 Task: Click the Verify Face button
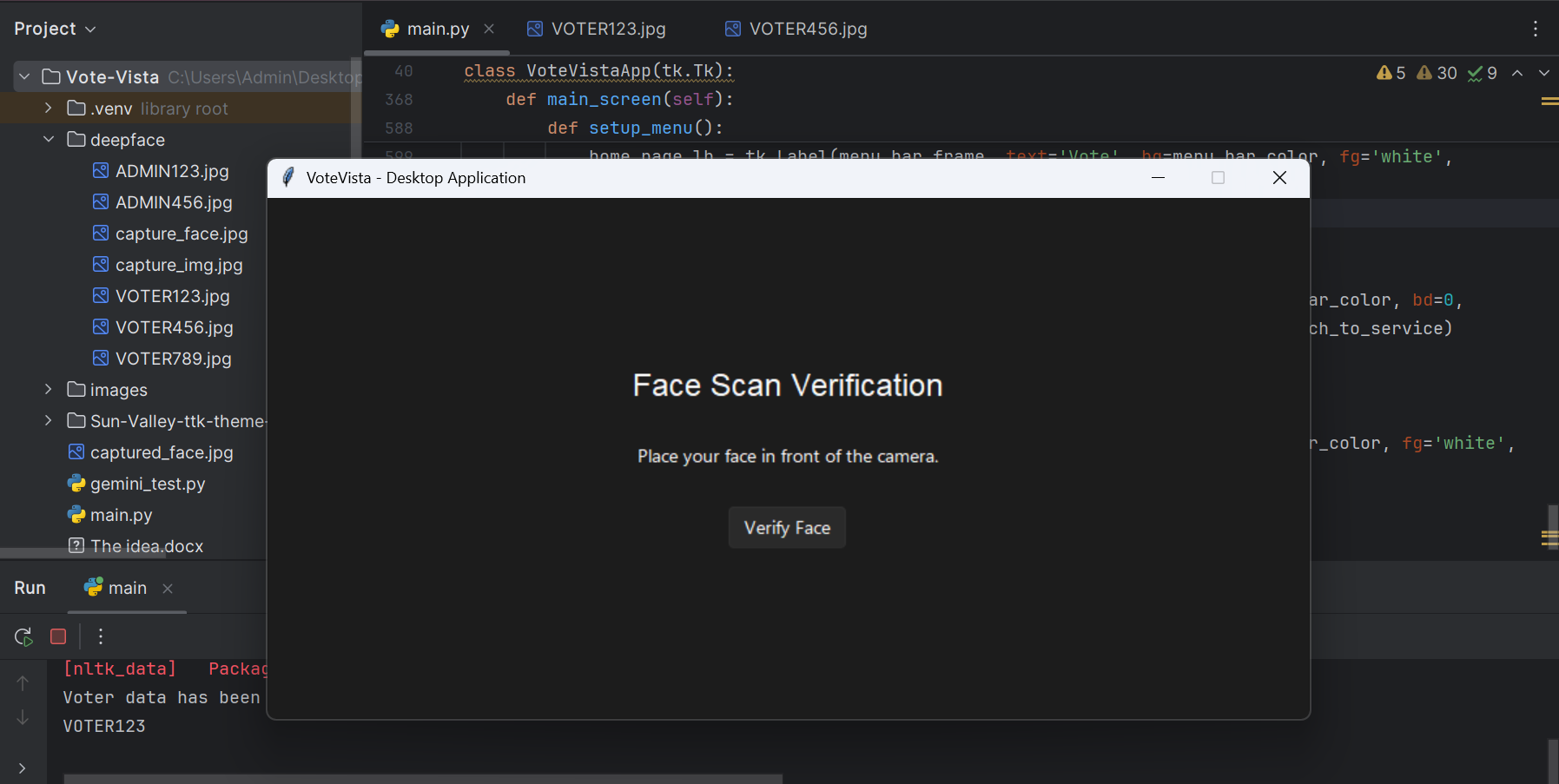click(x=787, y=528)
